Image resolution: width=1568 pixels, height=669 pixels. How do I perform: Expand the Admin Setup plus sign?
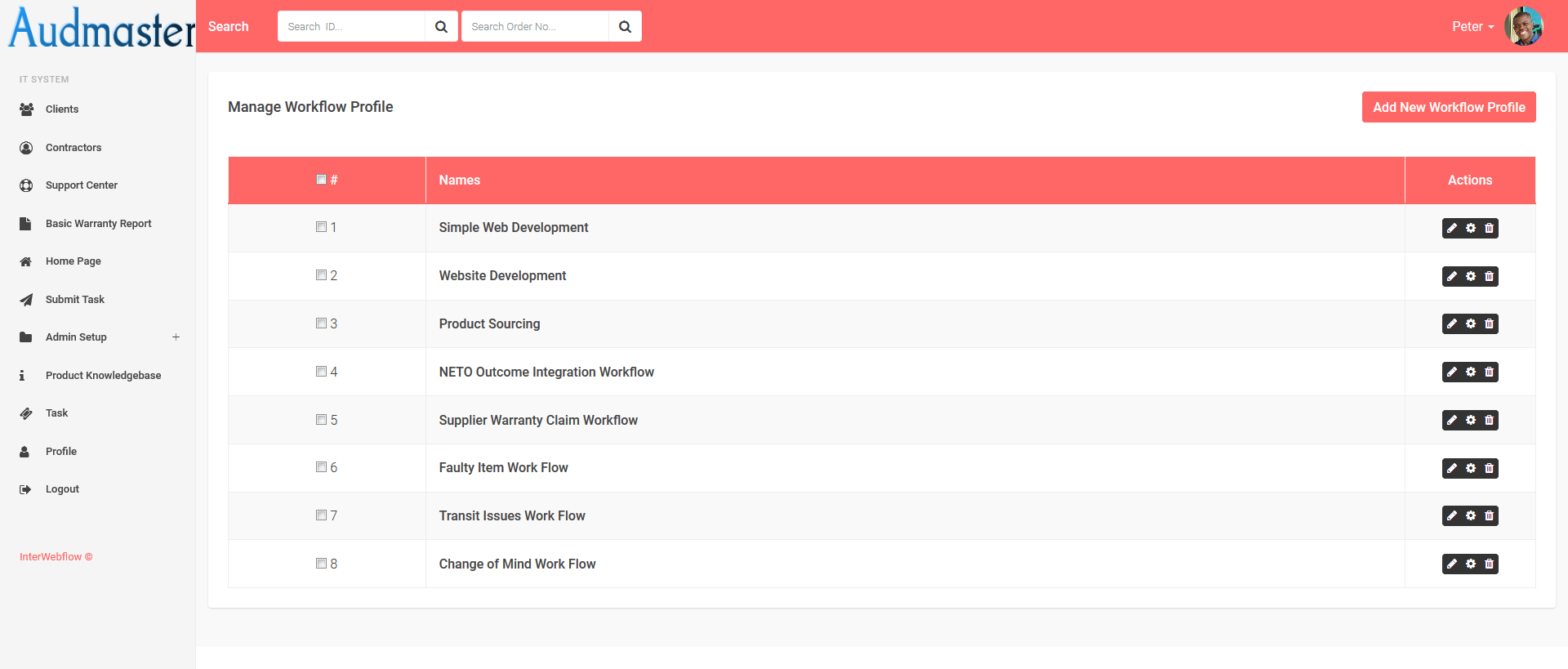(x=176, y=337)
